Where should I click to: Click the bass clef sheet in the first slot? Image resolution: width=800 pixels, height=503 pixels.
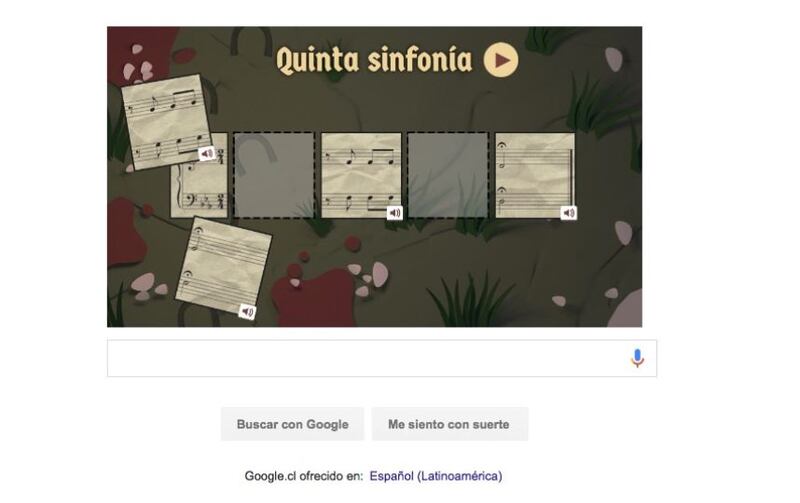click(x=202, y=184)
